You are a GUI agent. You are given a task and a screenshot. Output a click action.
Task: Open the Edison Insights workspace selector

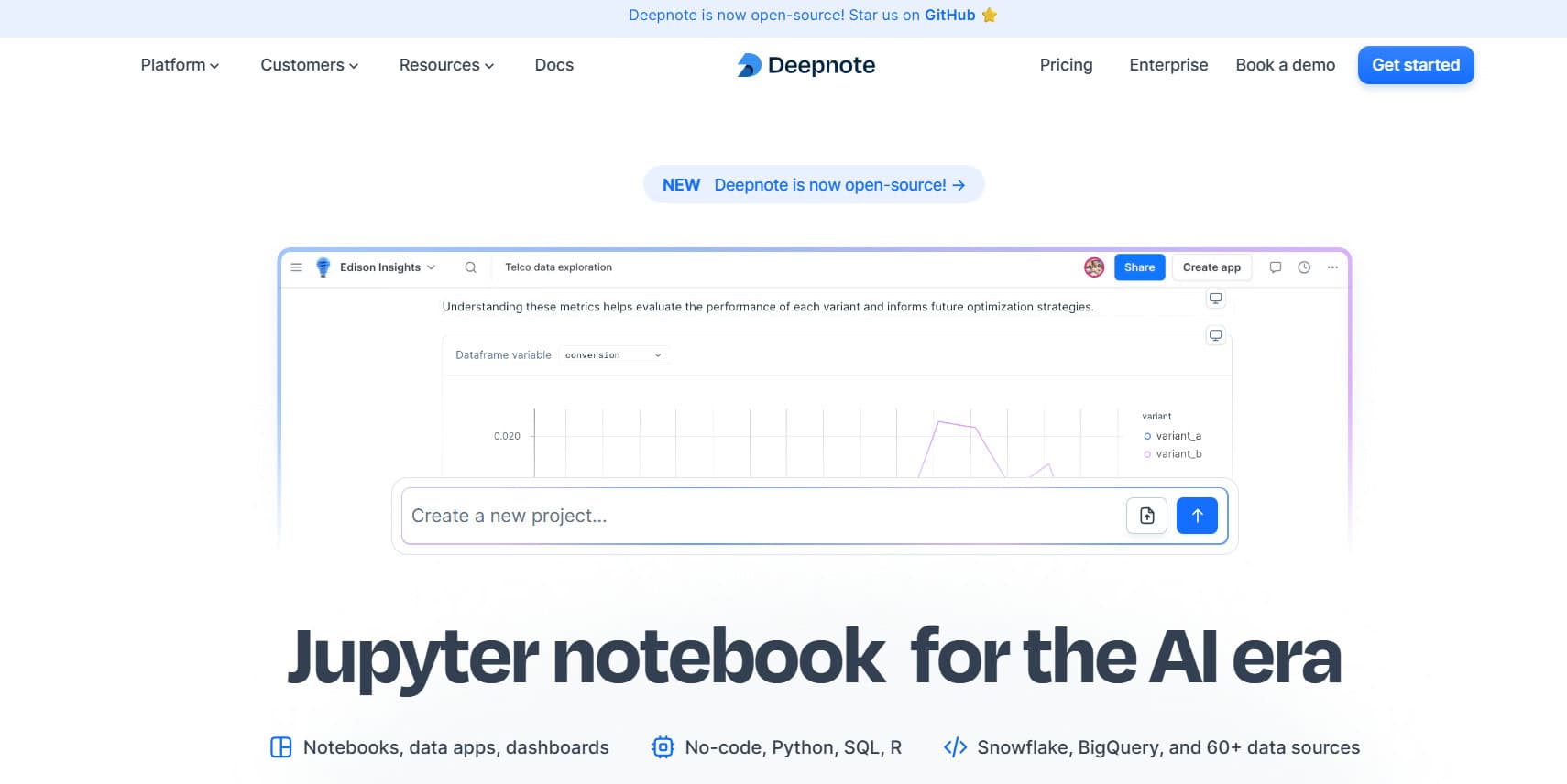(387, 267)
